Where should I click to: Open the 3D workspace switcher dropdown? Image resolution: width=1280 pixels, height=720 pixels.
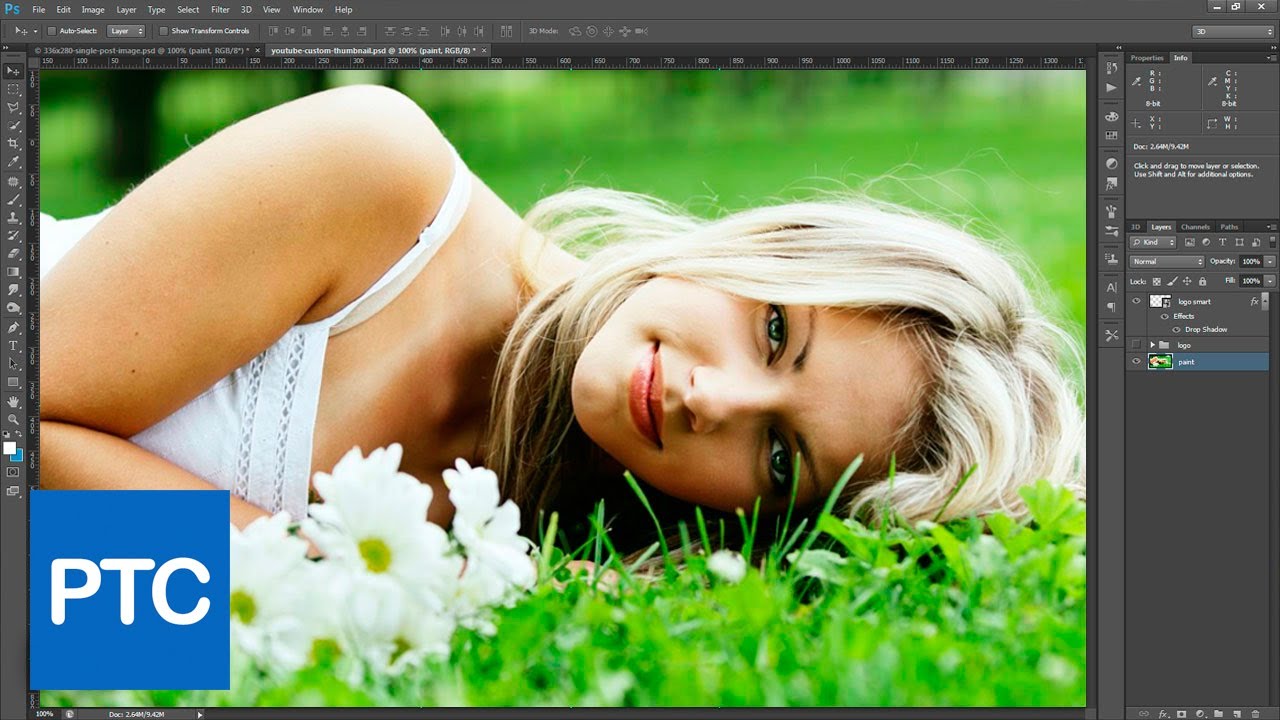click(1234, 31)
